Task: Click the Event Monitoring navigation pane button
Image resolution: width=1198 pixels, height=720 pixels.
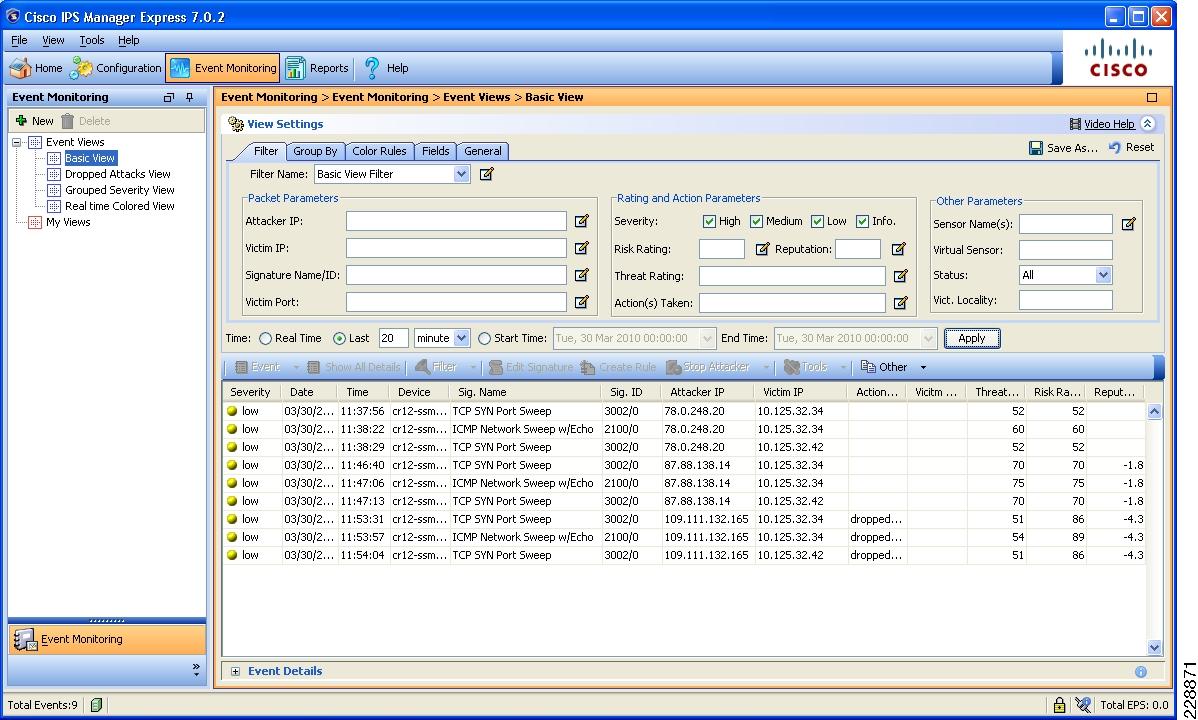Action: [x=107, y=639]
